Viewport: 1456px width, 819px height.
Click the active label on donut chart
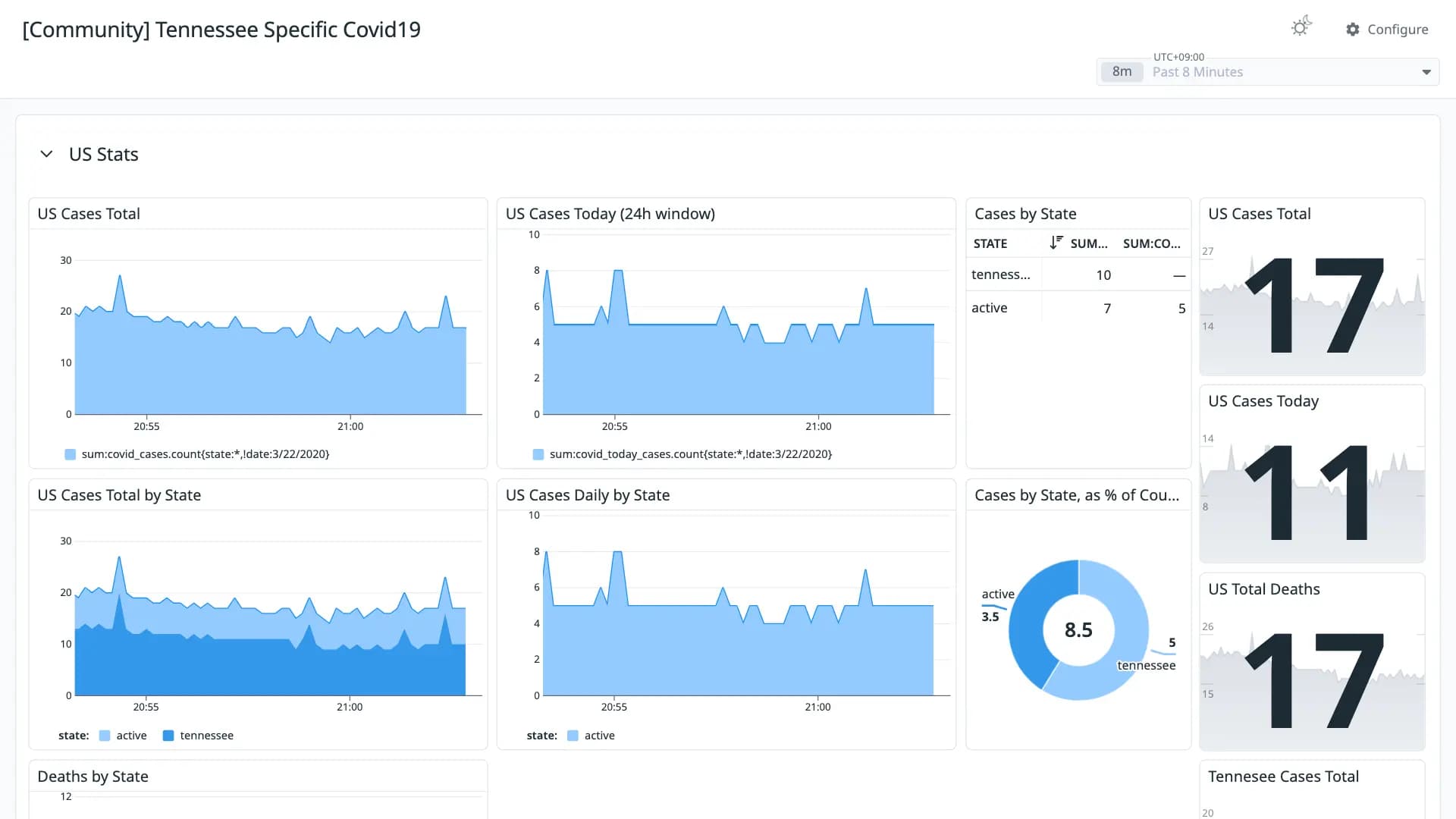click(x=998, y=594)
